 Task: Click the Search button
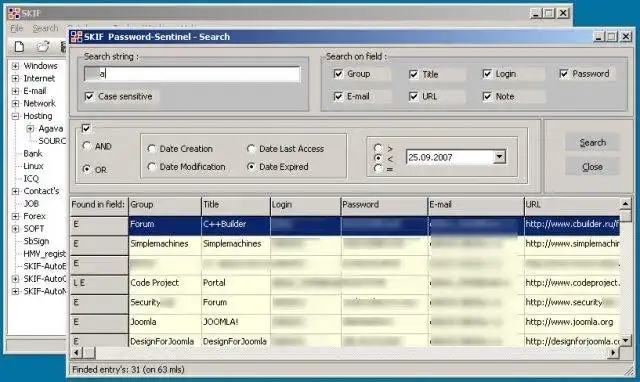coord(592,142)
